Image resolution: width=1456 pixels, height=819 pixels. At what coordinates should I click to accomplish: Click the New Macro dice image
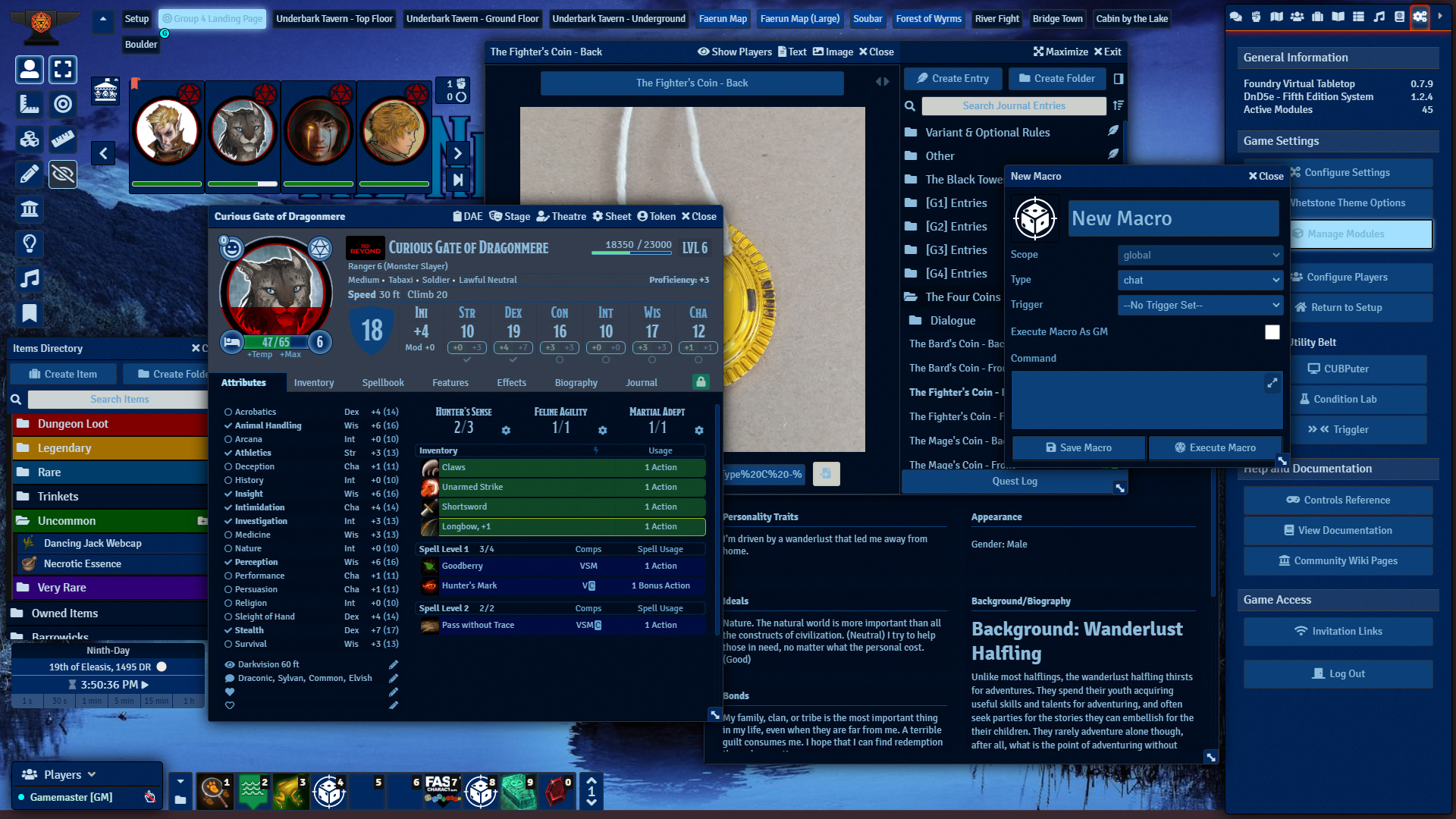tap(1035, 219)
